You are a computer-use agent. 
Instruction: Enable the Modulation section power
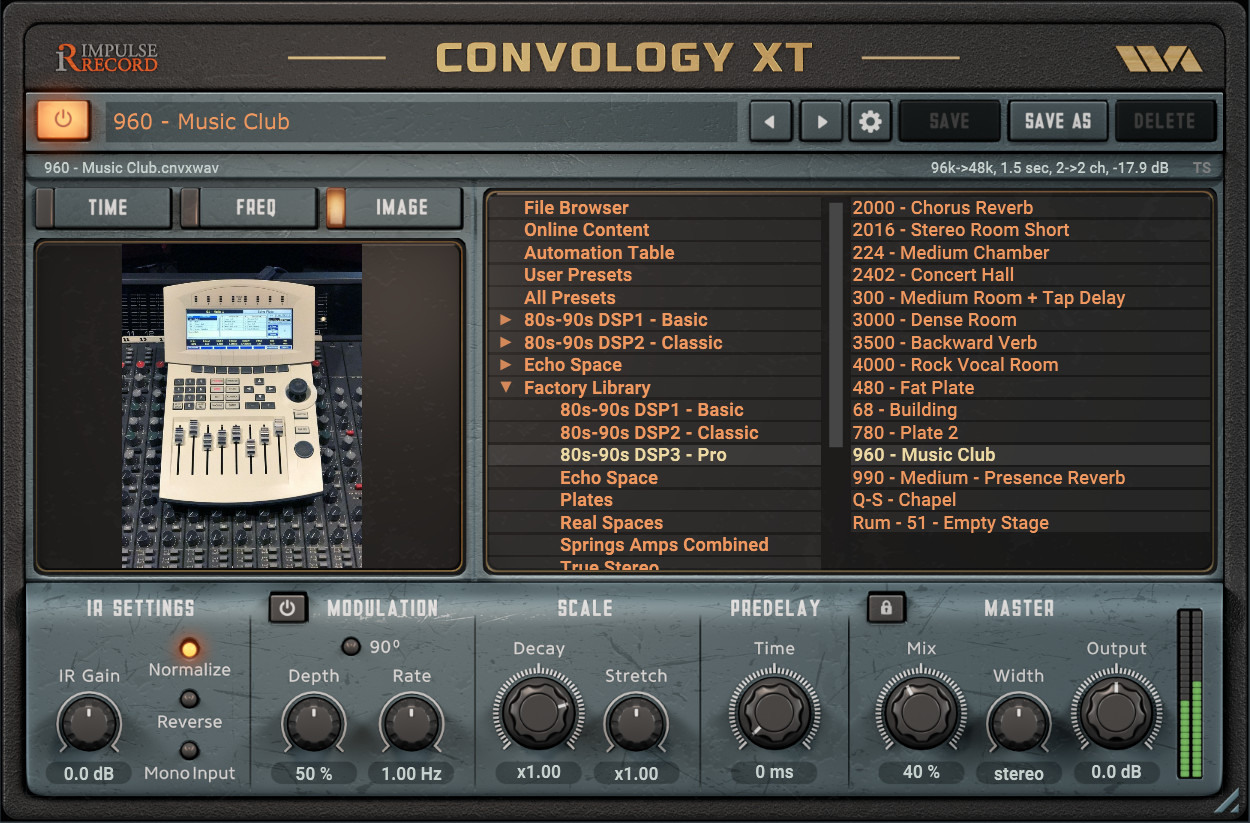pyautogui.click(x=288, y=607)
